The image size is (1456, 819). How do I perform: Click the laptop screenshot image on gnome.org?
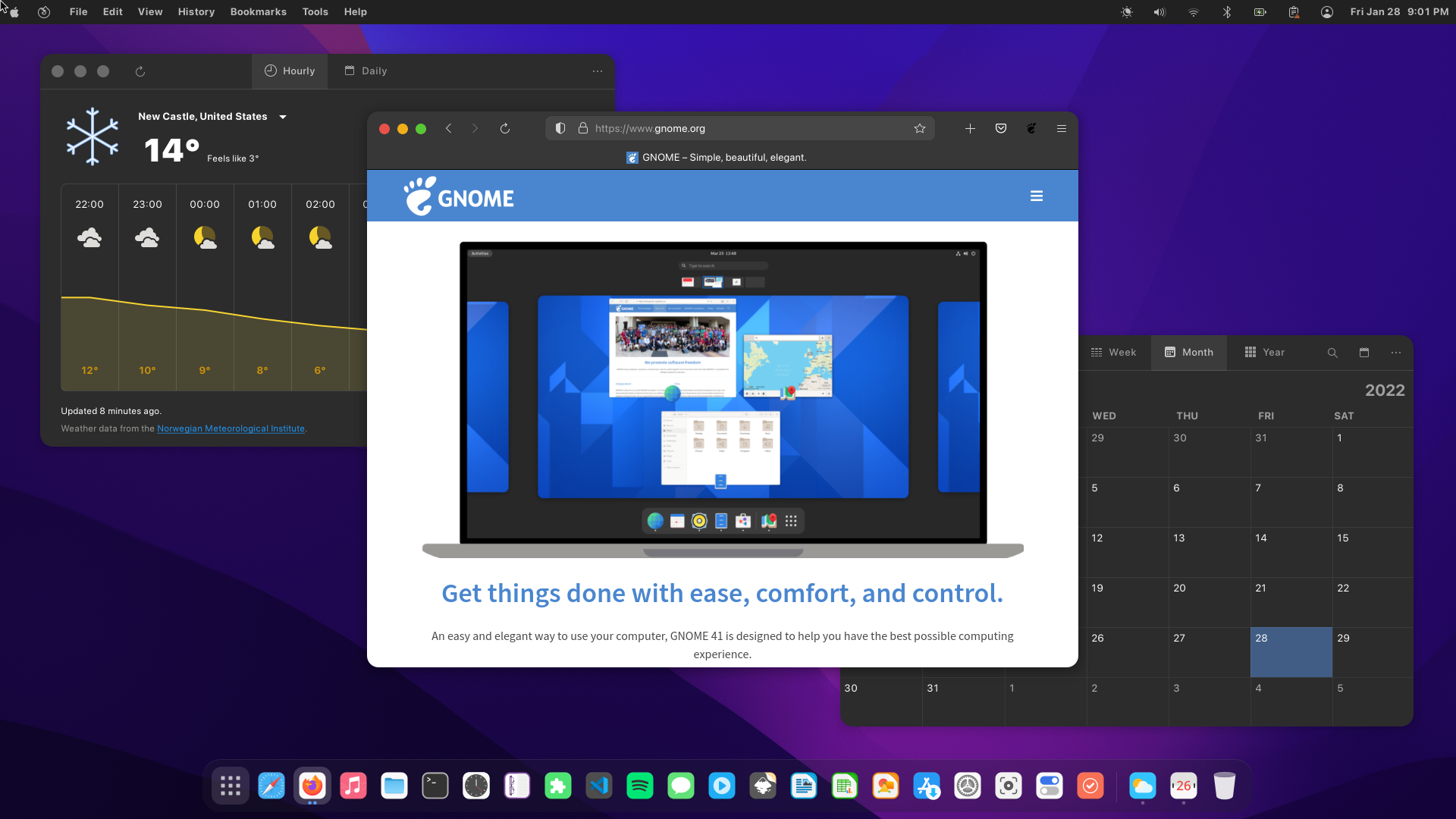click(723, 400)
